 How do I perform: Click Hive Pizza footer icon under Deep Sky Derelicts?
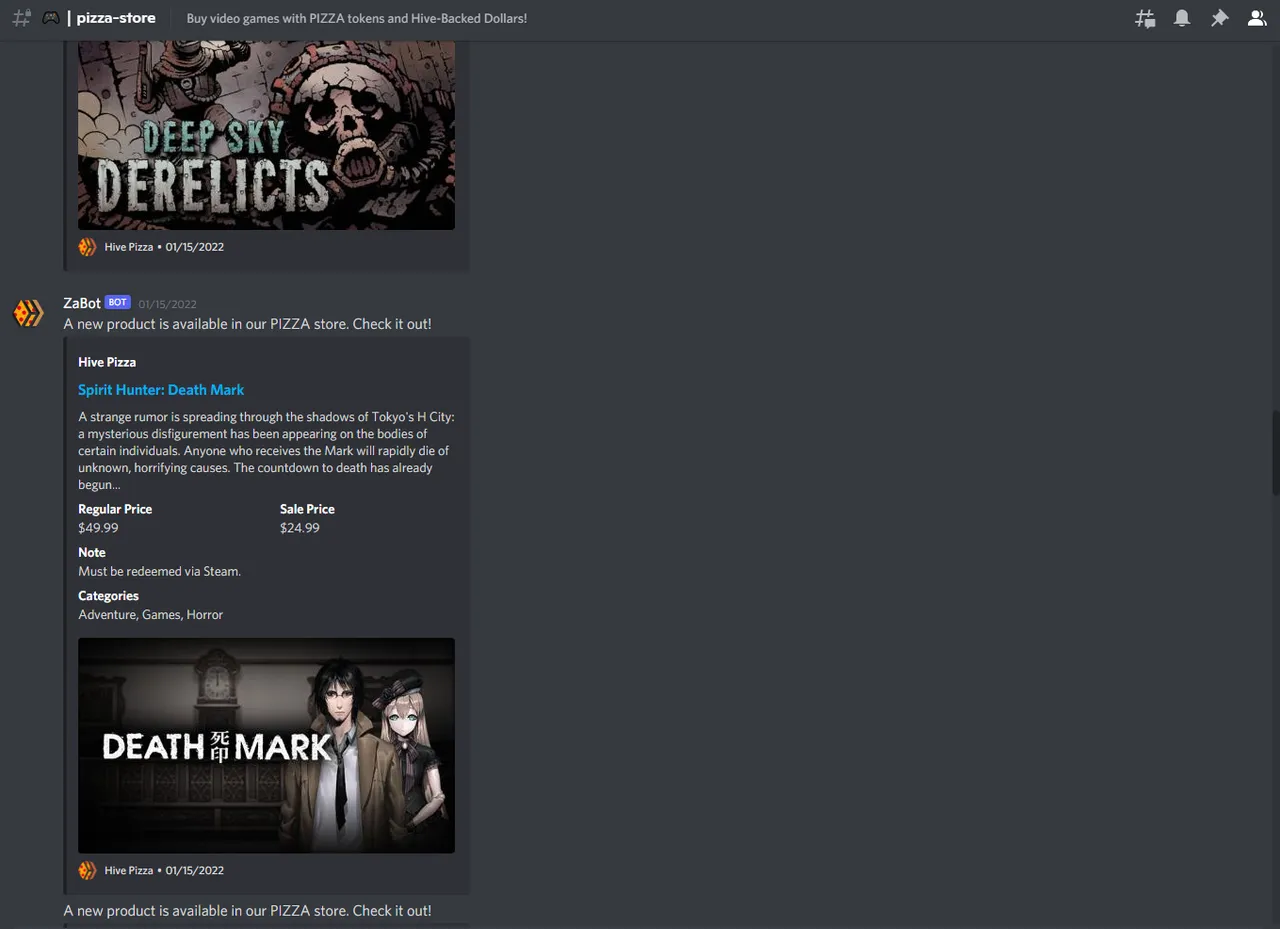point(88,246)
